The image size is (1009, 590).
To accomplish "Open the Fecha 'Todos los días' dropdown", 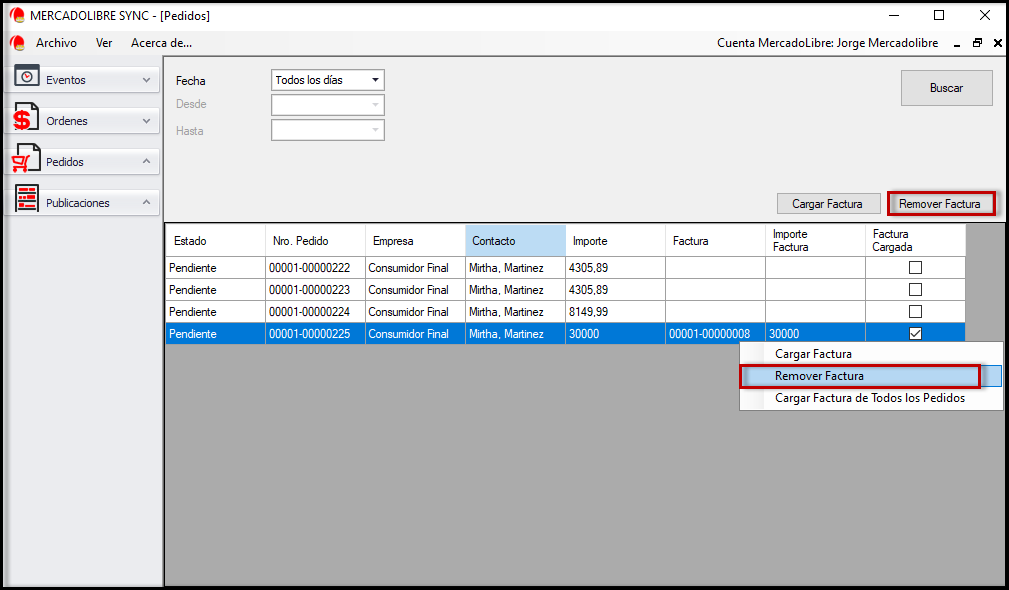I will 375,80.
